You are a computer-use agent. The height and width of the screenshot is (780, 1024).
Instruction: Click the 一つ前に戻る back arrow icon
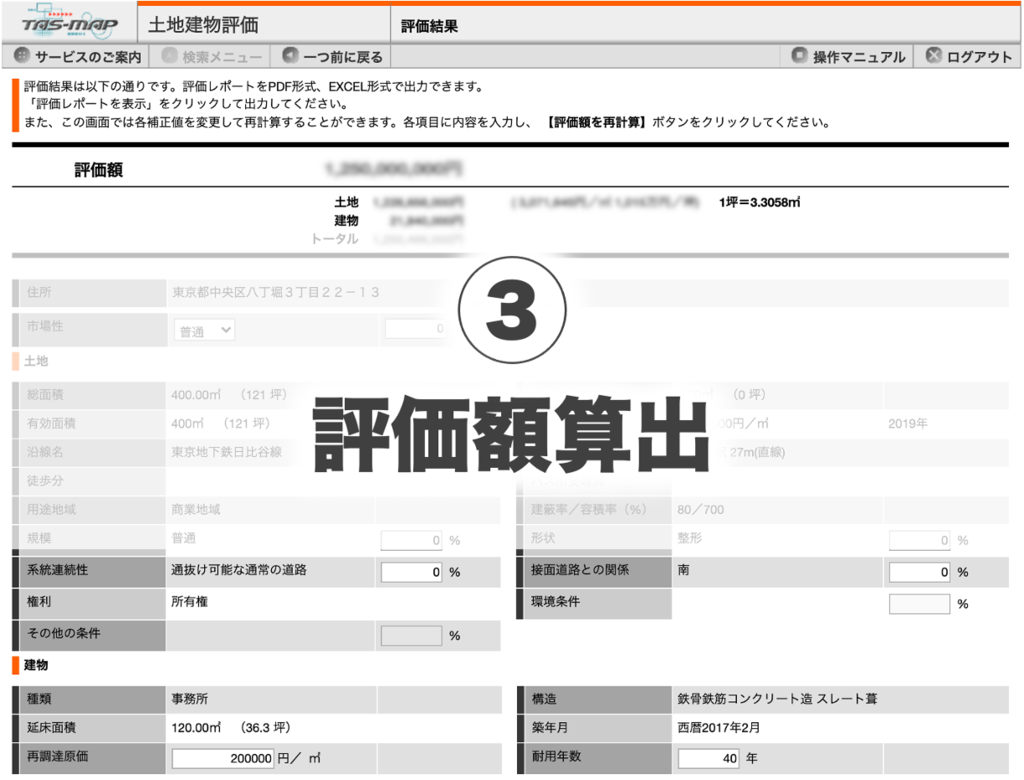point(289,56)
